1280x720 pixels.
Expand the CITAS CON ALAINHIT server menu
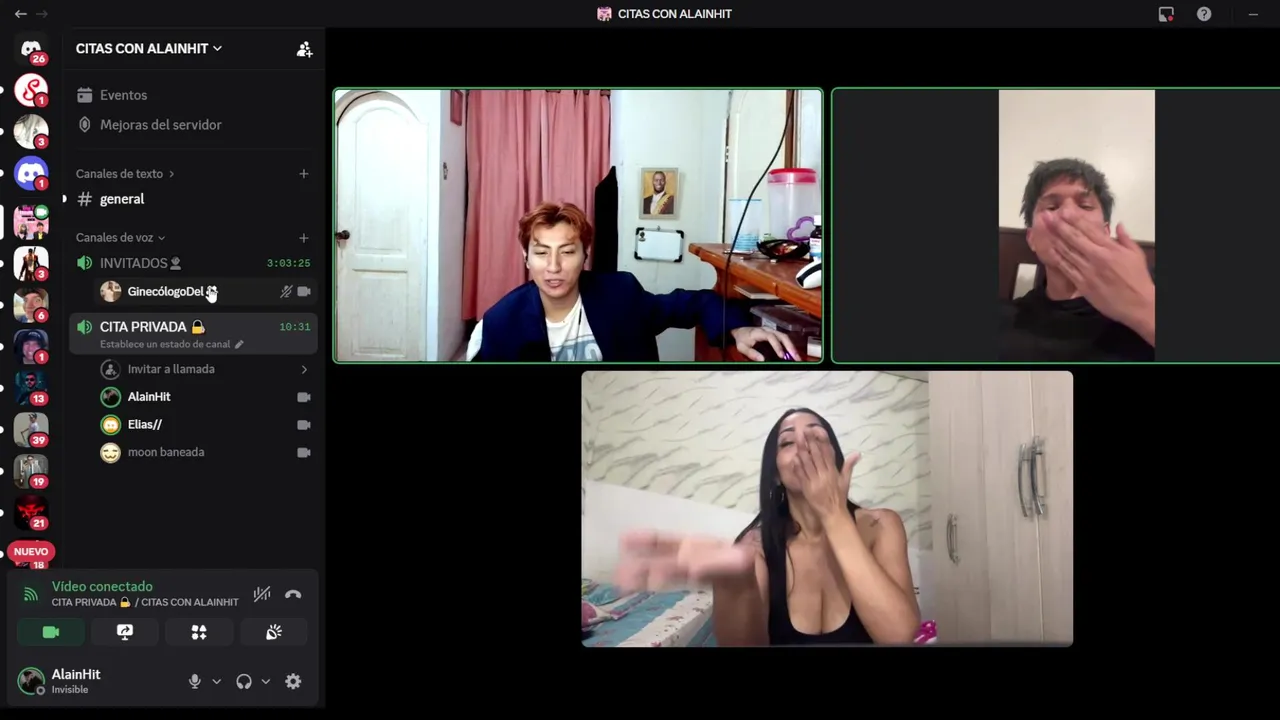[x=149, y=48]
